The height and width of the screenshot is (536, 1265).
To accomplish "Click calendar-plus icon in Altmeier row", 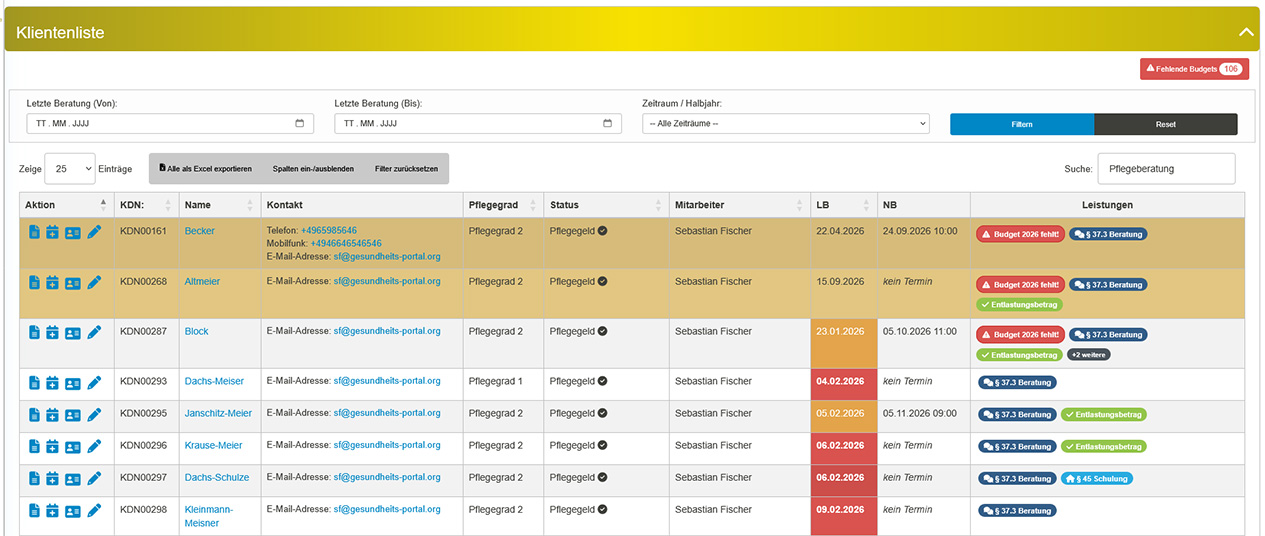I will 52,283.
